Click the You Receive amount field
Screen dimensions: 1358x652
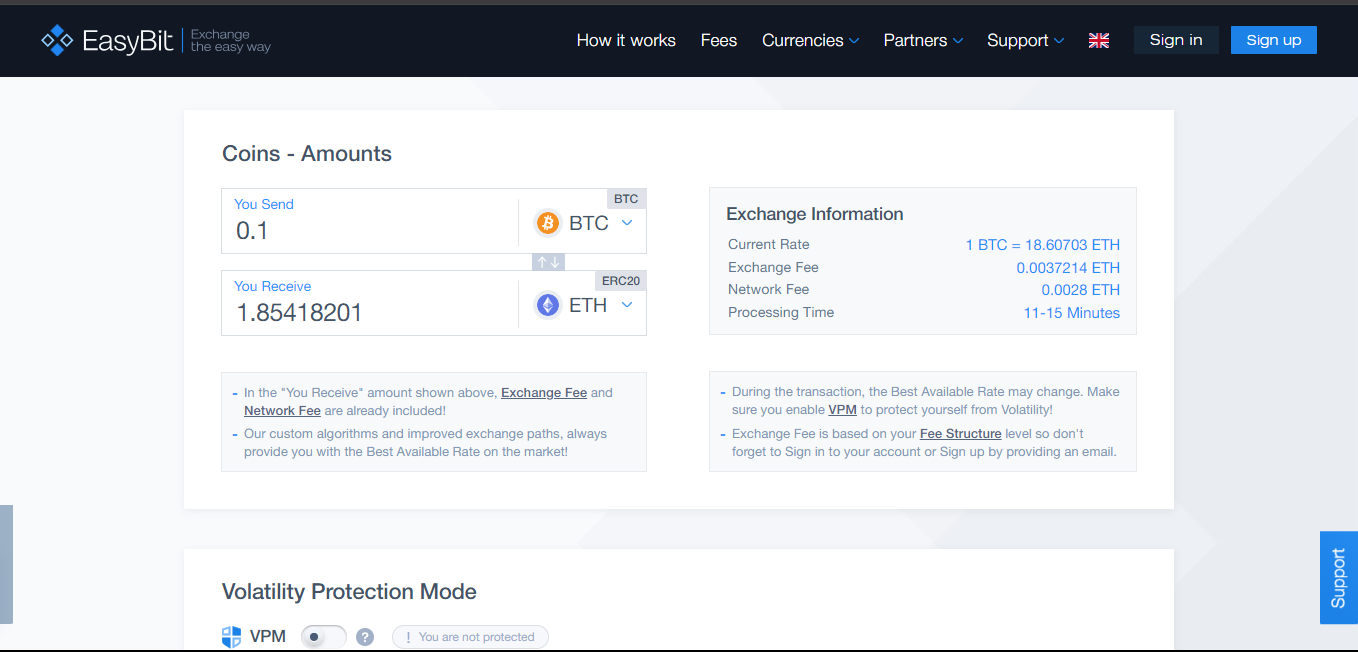[370, 303]
